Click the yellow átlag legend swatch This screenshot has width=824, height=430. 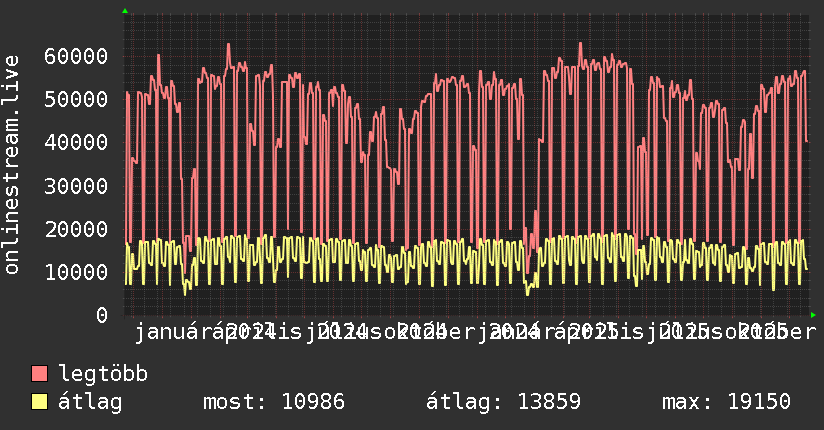coord(40,402)
